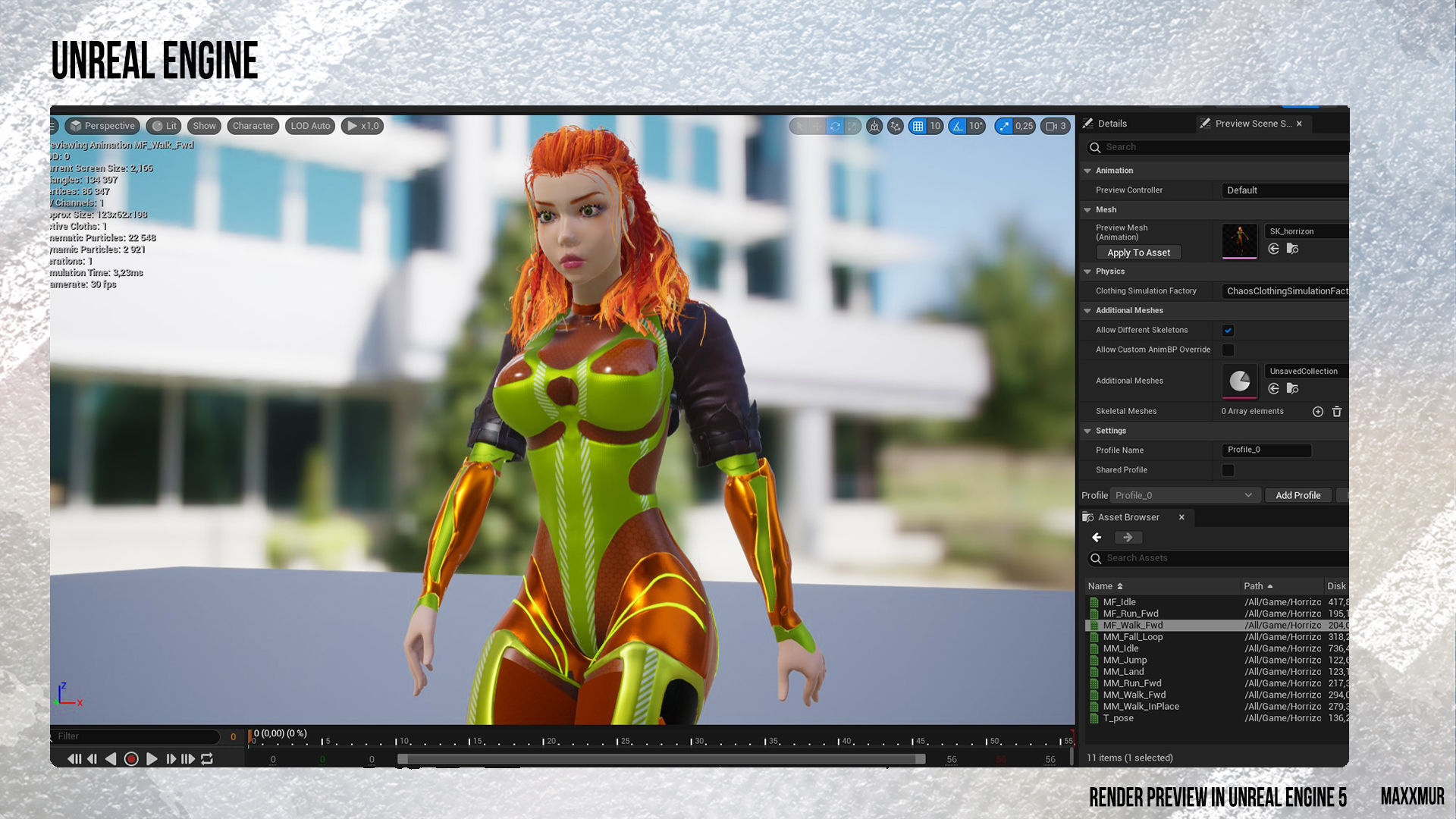The width and height of the screenshot is (1456, 819).
Task: Jump to the start of the animation
Action: tap(74, 758)
